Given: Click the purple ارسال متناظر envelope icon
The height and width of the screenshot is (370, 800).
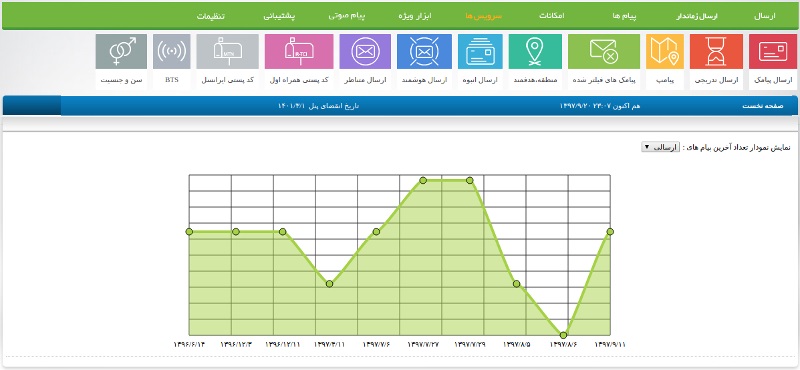Looking at the screenshot, I should click(365, 52).
